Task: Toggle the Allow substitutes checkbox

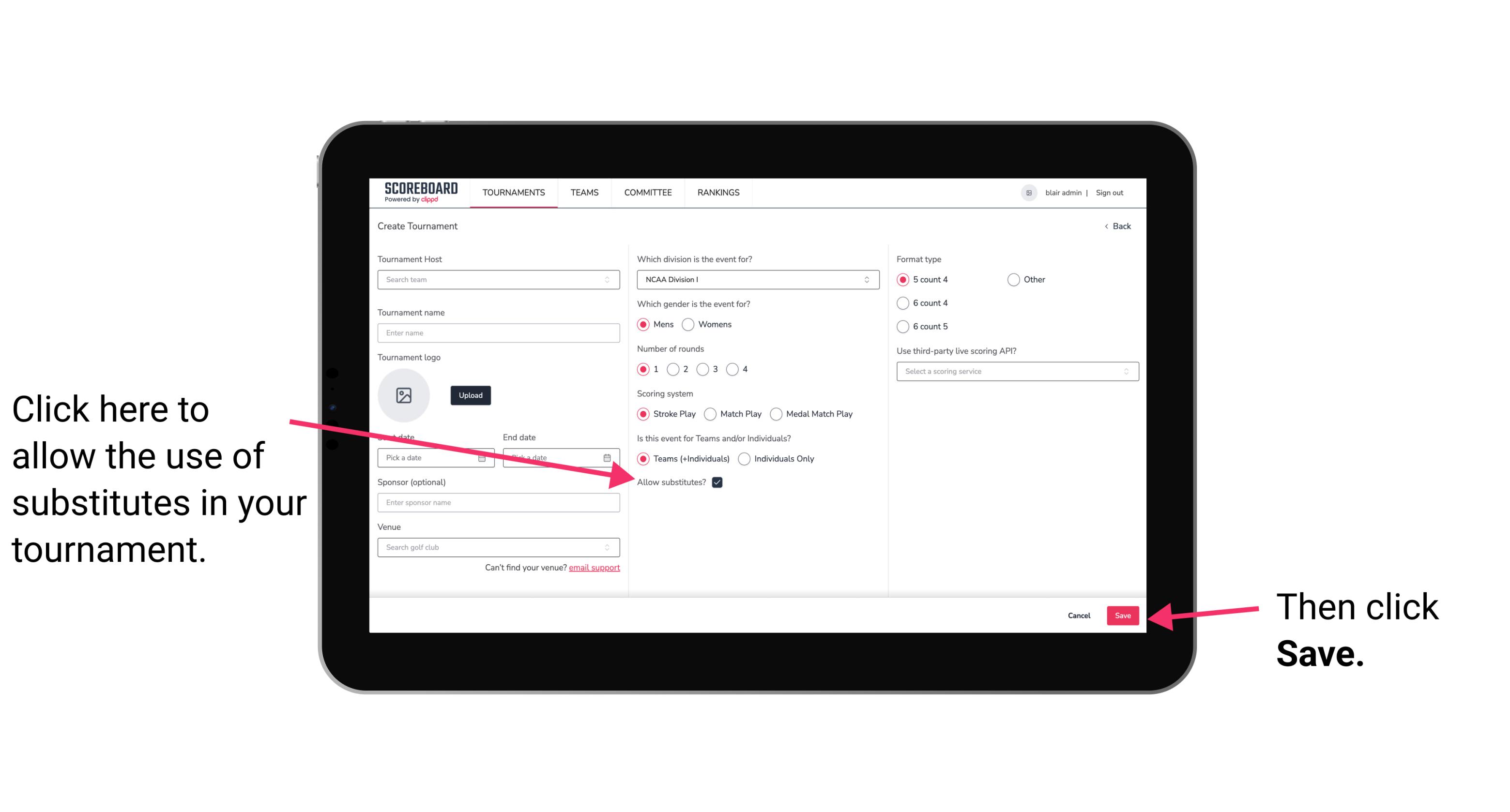Action: (718, 482)
